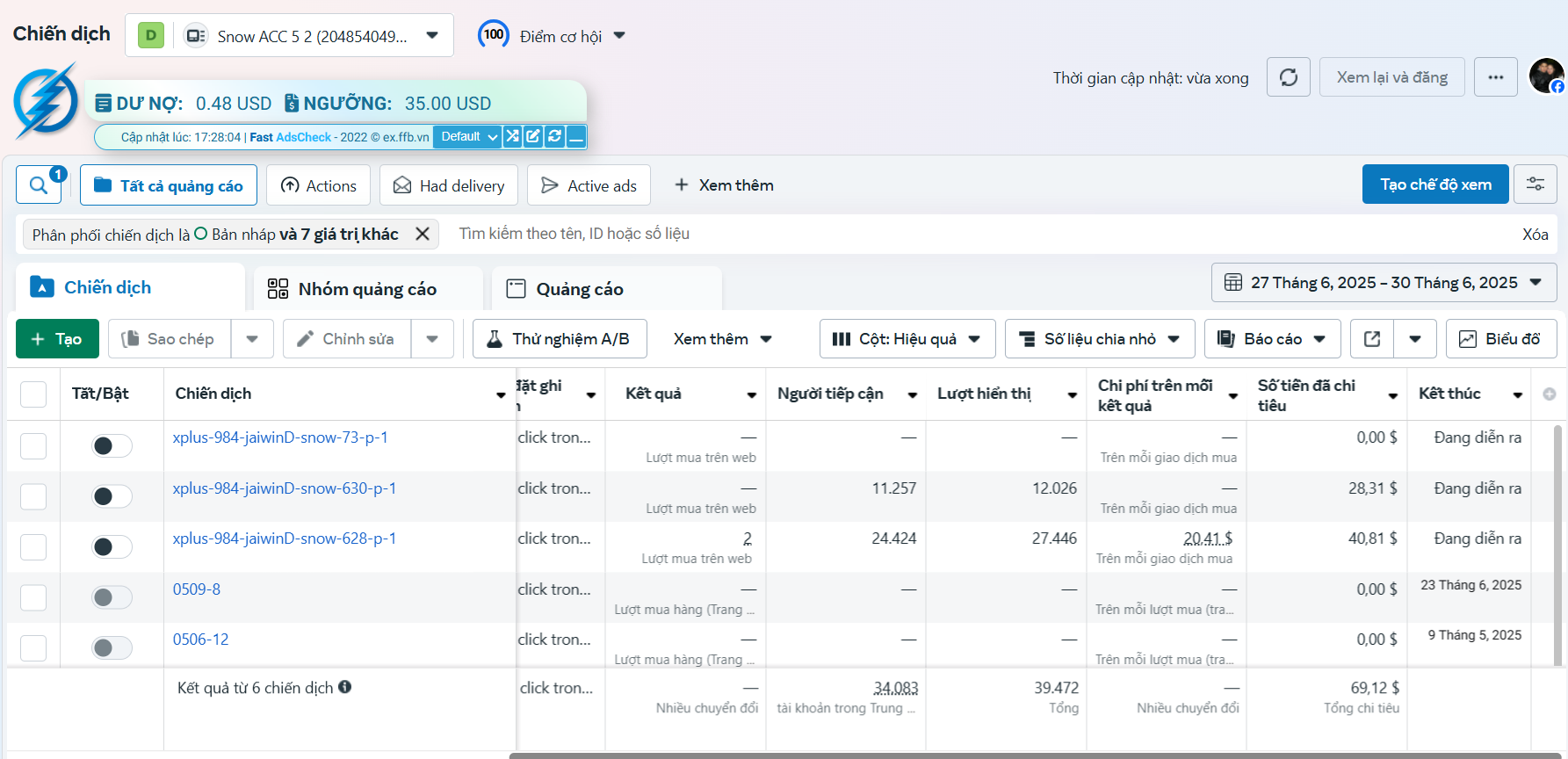The height and width of the screenshot is (759, 1568).
Task: Toggle campaign xplus-984-jaiwinD-snow-630-p-1 on/off
Action: pyautogui.click(x=112, y=496)
